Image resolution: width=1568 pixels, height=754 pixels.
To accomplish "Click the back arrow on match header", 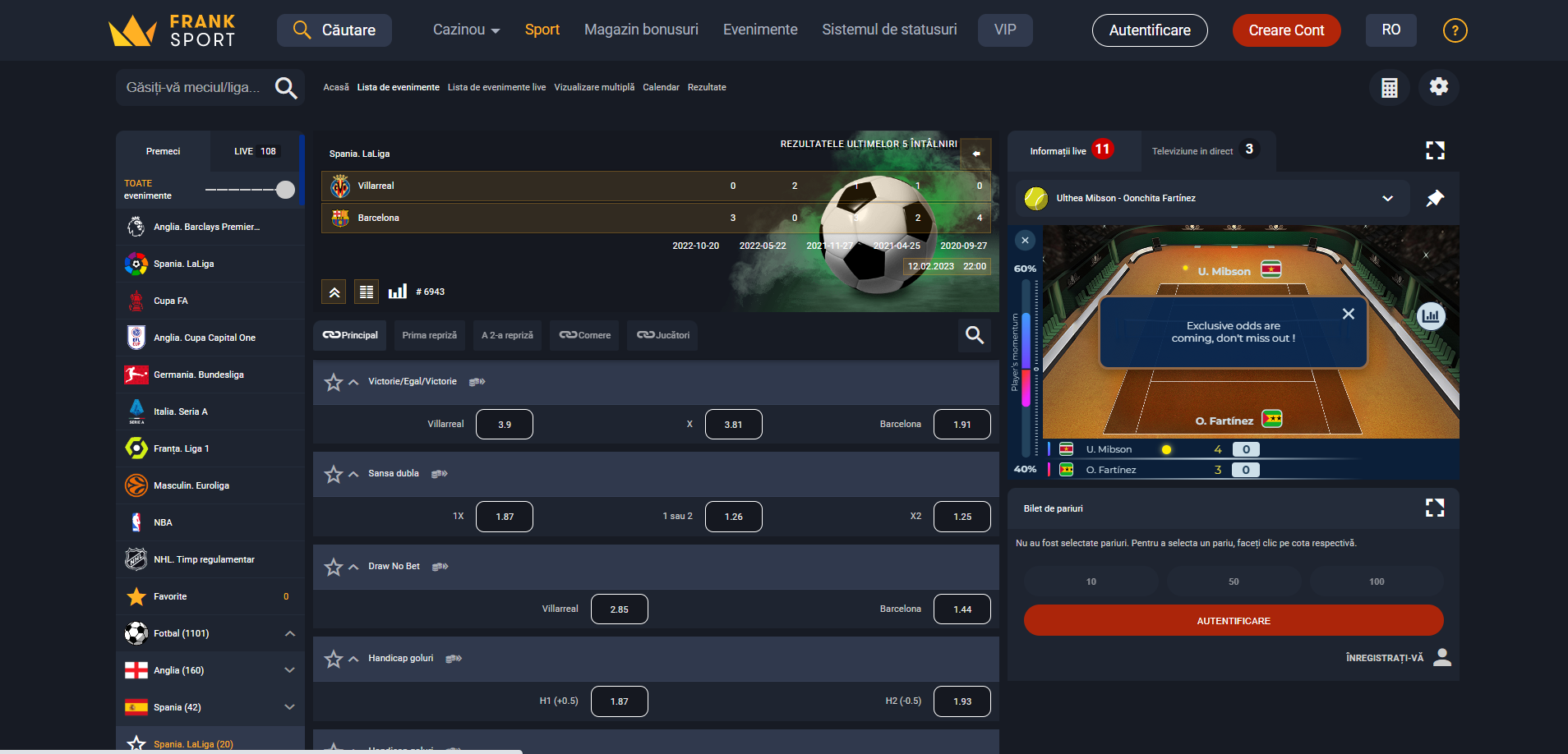I will point(976,154).
